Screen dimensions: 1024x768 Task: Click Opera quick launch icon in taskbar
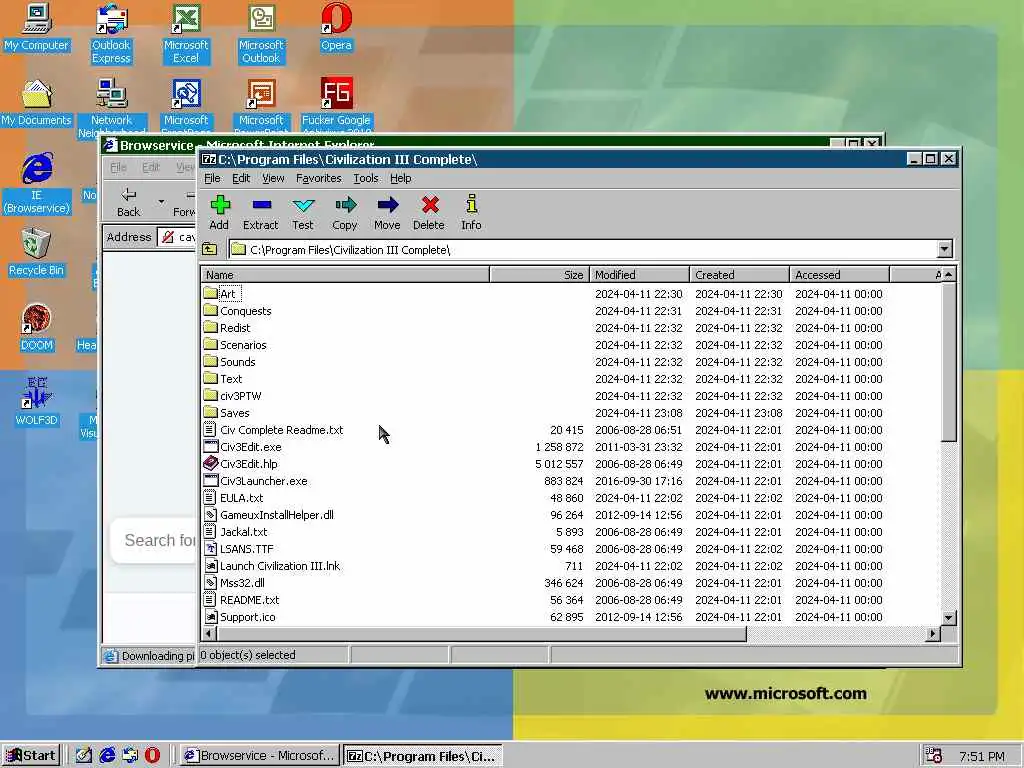tap(152, 756)
